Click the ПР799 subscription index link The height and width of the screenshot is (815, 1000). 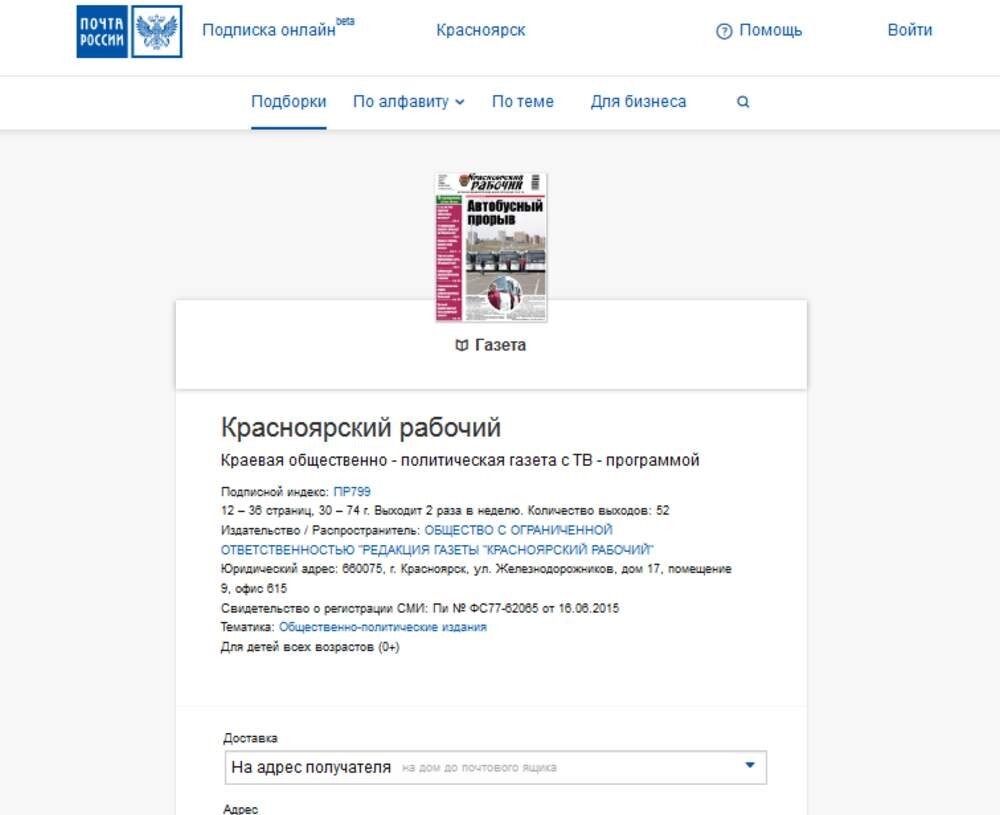[352, 492]
